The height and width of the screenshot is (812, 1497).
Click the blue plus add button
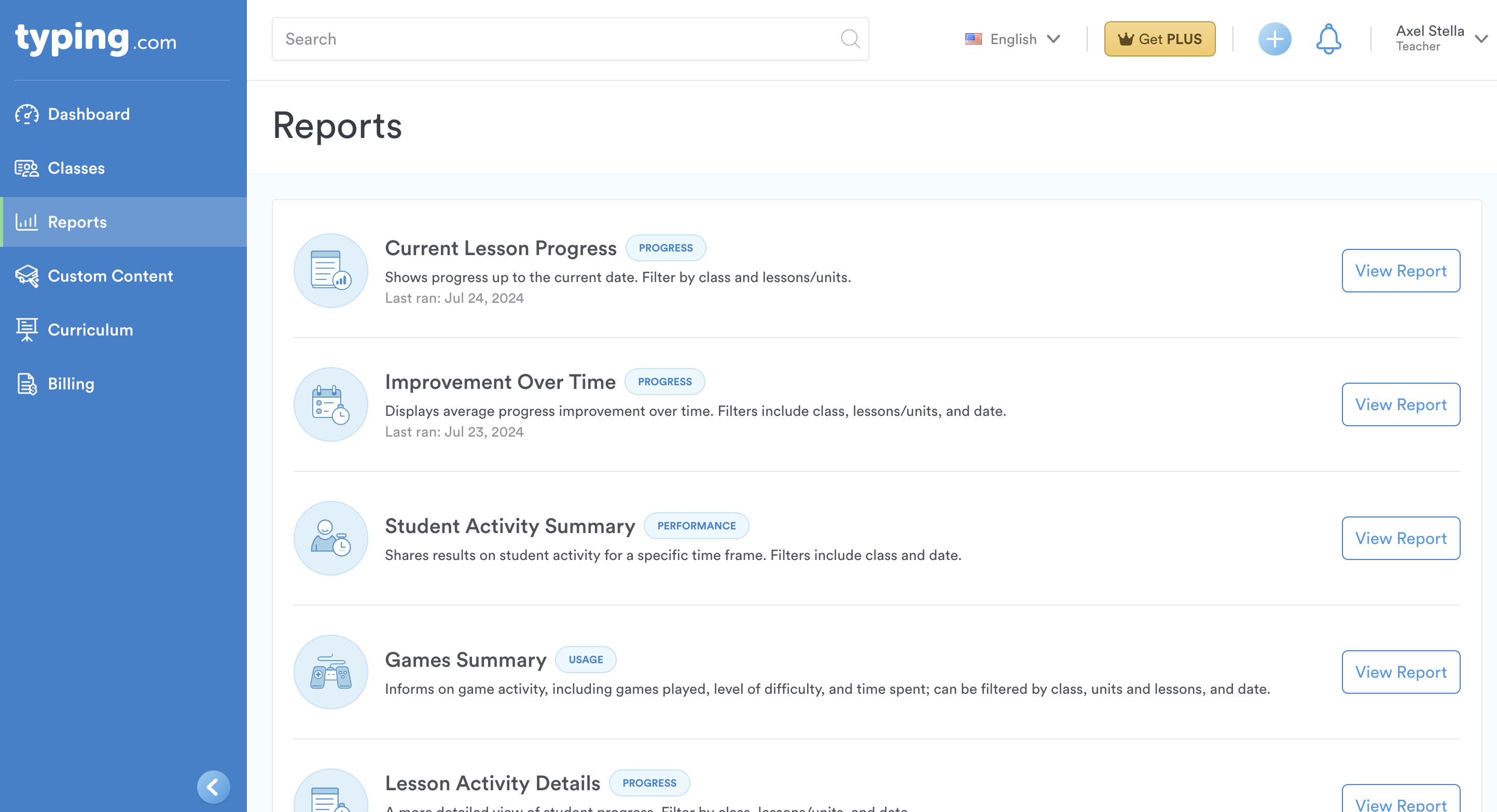pyautogui.click(x=1274, y=39)
